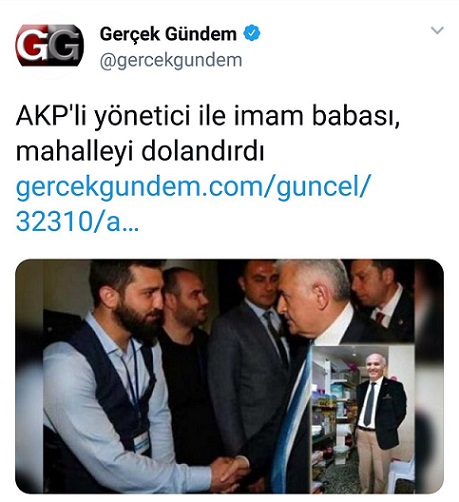Select the tweet headline starting with AKP'li yönetici
The width and height of the screenshot is (459, 502).
point(208,133)
